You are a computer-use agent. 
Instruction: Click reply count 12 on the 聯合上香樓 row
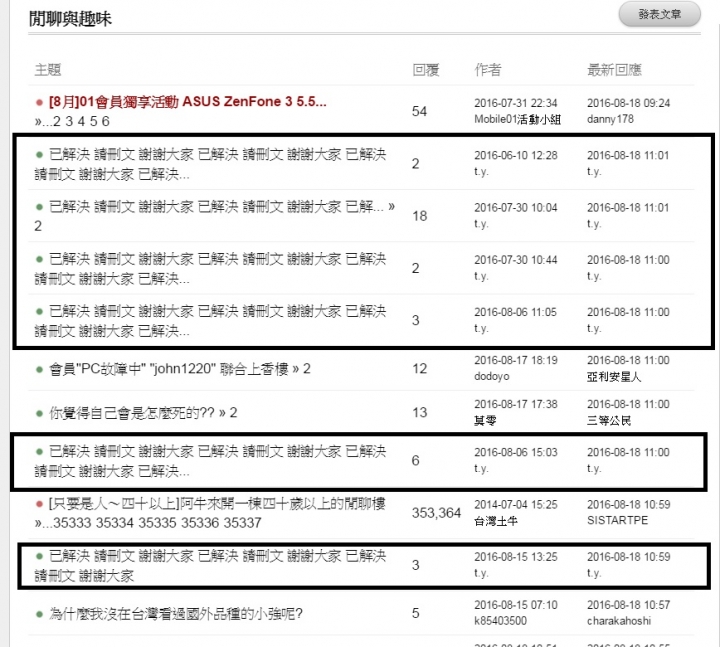point(419,369)
